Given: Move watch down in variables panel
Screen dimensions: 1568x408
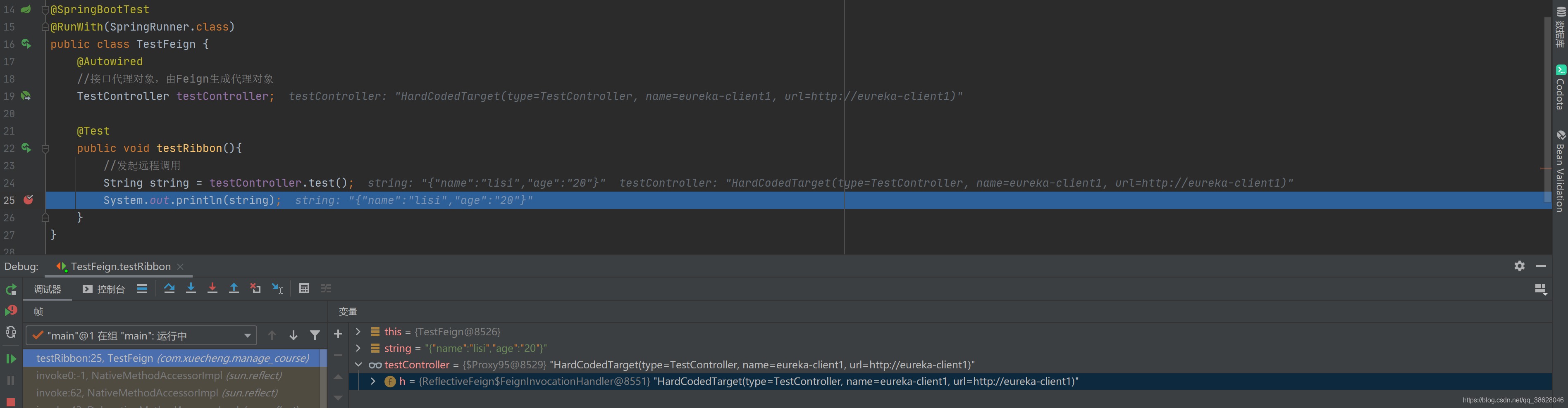Looking at the screenshot, I should (339, 398).
